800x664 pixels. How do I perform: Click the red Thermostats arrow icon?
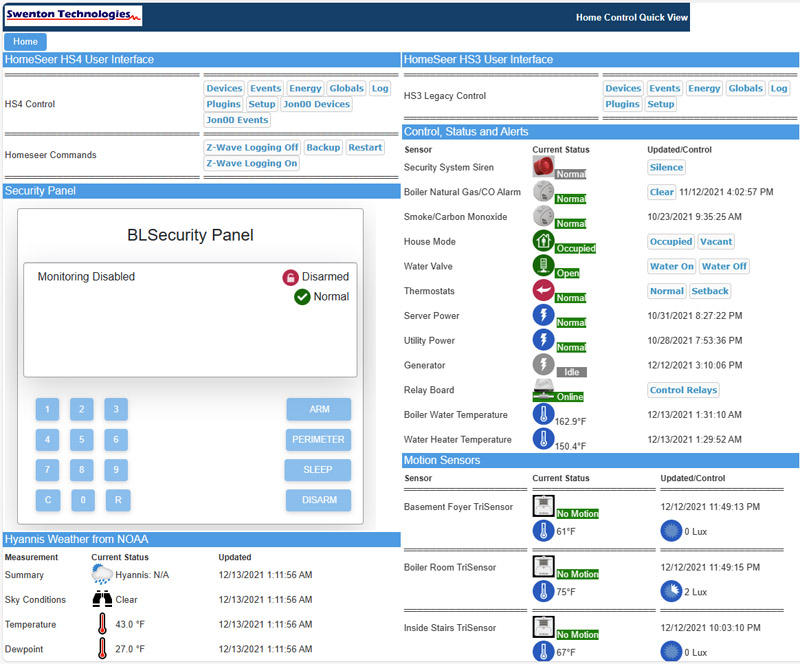coord(543,290)
